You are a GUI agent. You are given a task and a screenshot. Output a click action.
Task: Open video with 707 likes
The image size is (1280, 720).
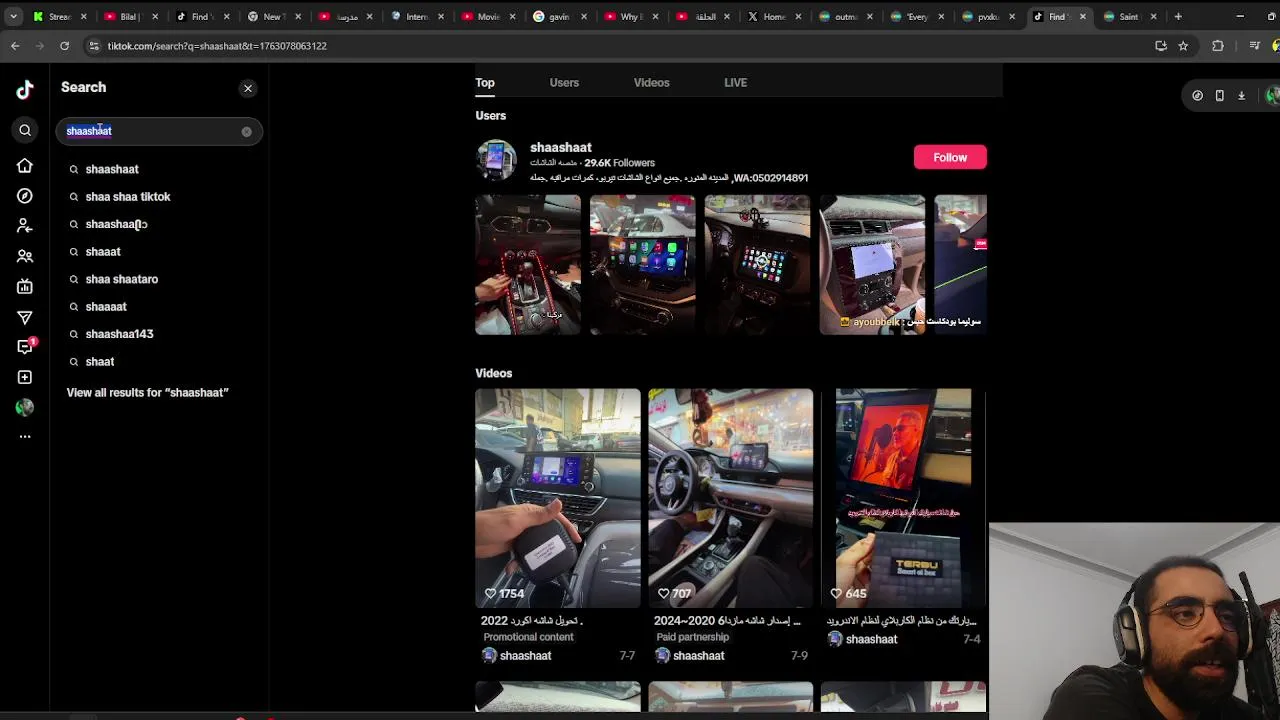[731, 498]
